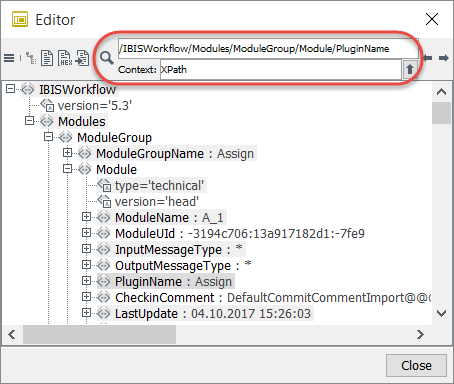
Task: Click the vertical scrollbar thumb
Action: (x=442, y=113)
